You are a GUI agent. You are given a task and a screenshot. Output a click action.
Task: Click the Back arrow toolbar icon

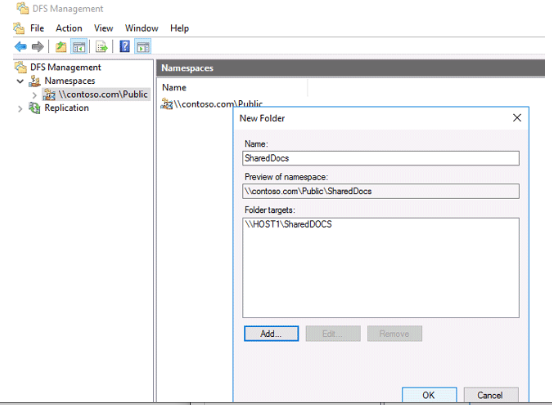20,46
